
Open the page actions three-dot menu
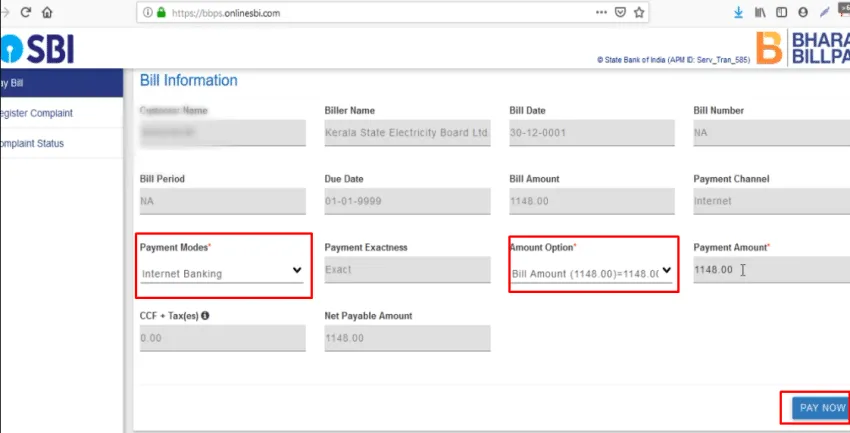tap(601, 13)
